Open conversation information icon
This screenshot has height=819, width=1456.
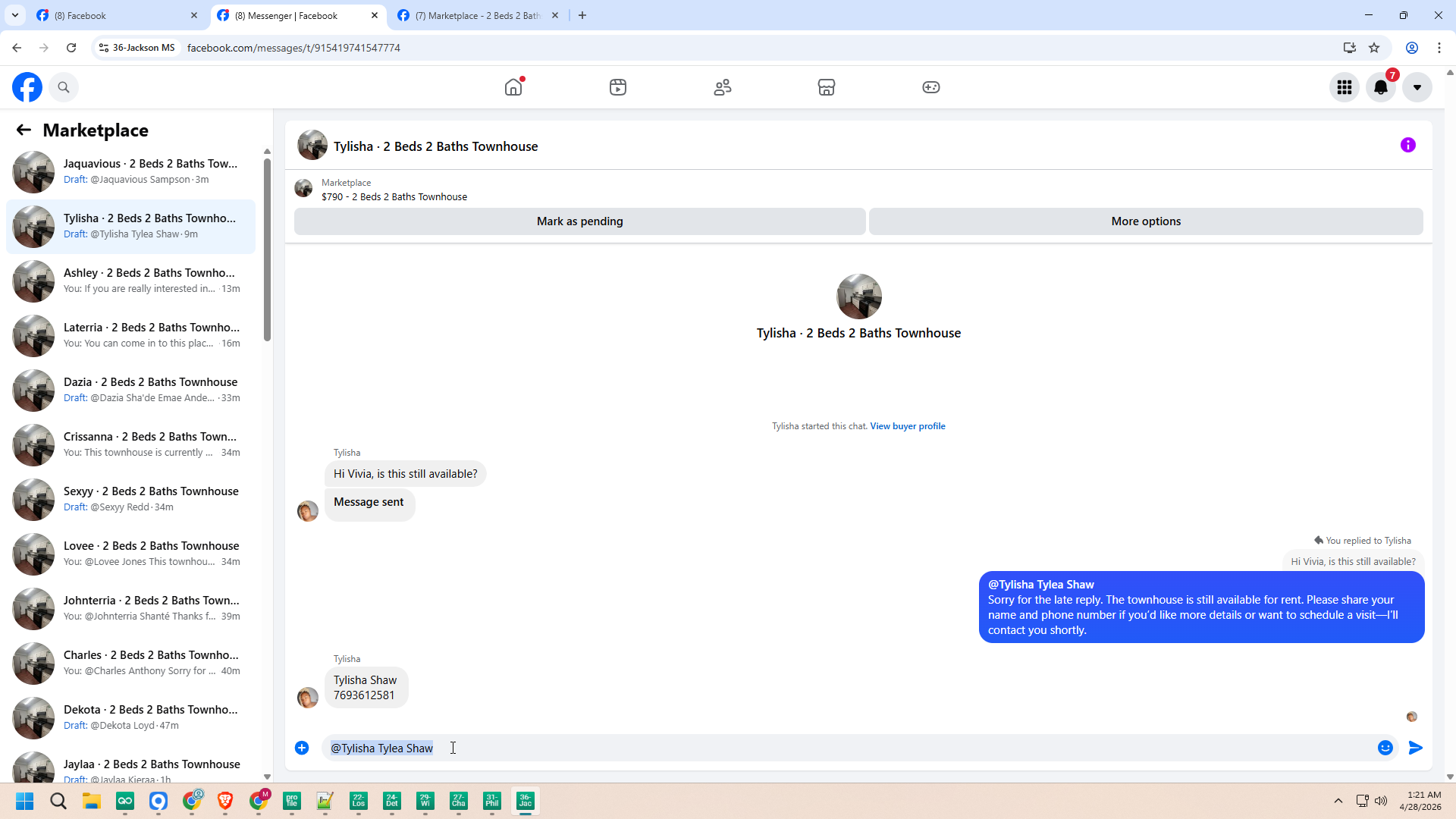pos(1408,145)
